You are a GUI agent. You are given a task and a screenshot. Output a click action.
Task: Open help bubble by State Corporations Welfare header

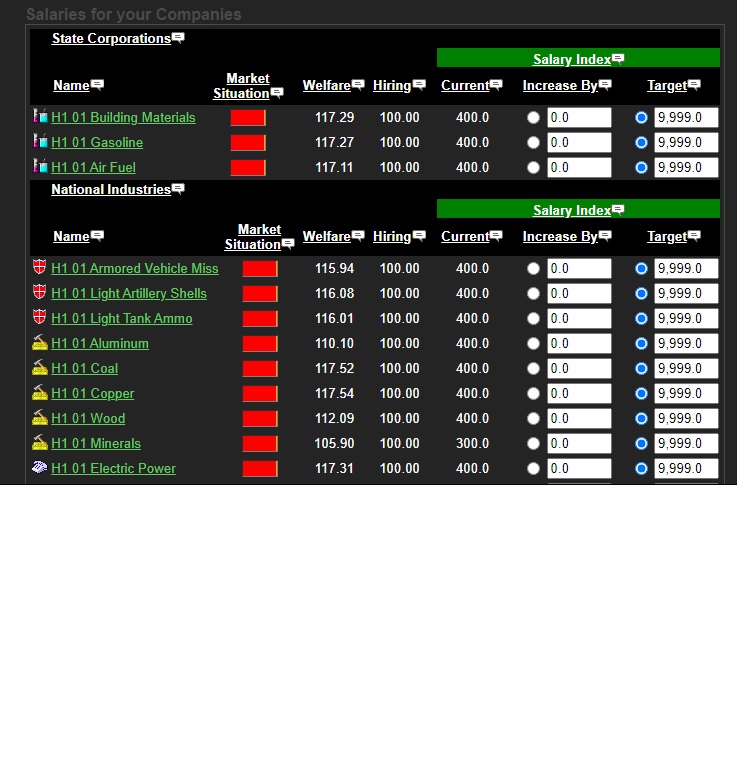358,85
